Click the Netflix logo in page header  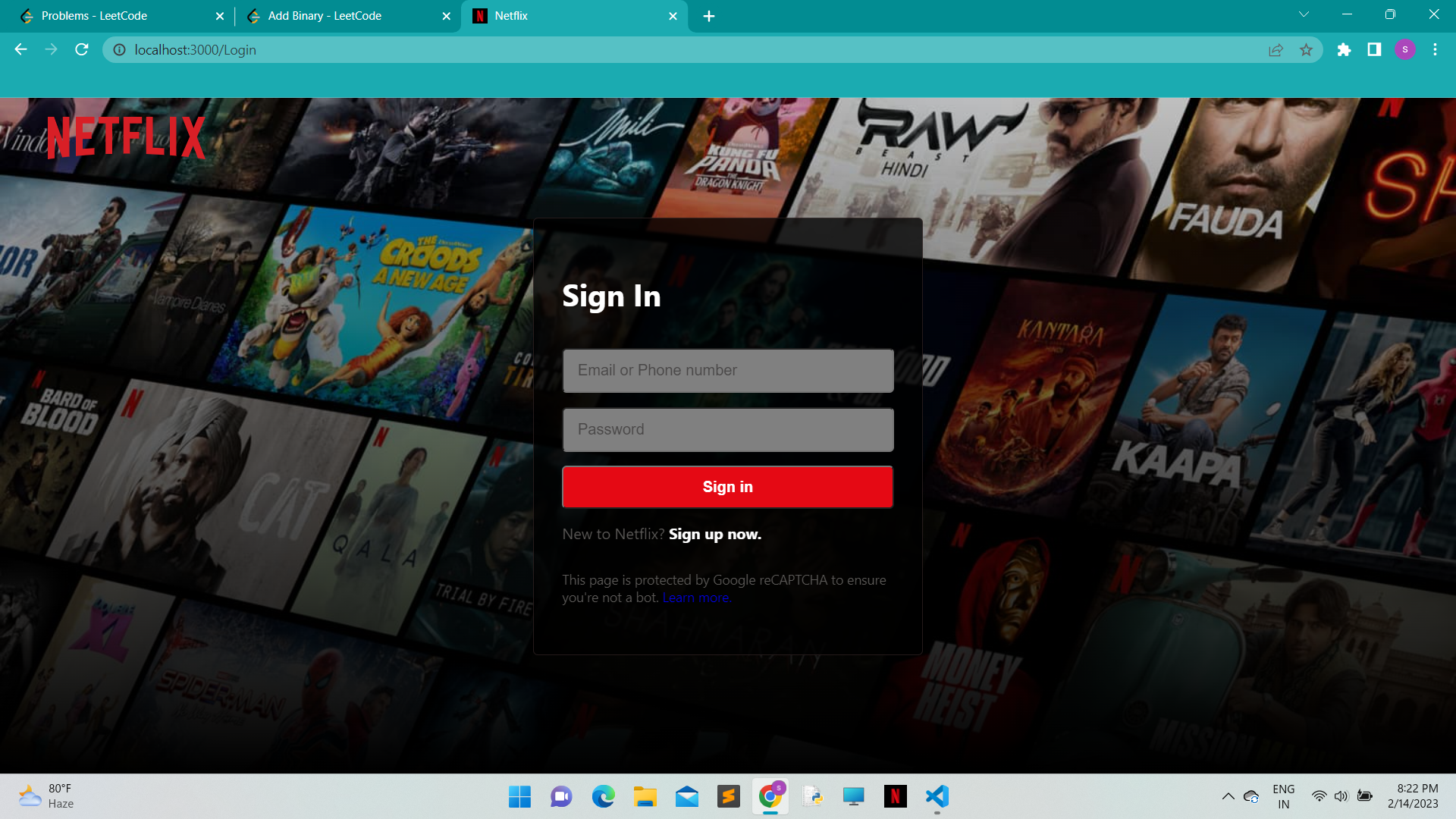point(126,137)
